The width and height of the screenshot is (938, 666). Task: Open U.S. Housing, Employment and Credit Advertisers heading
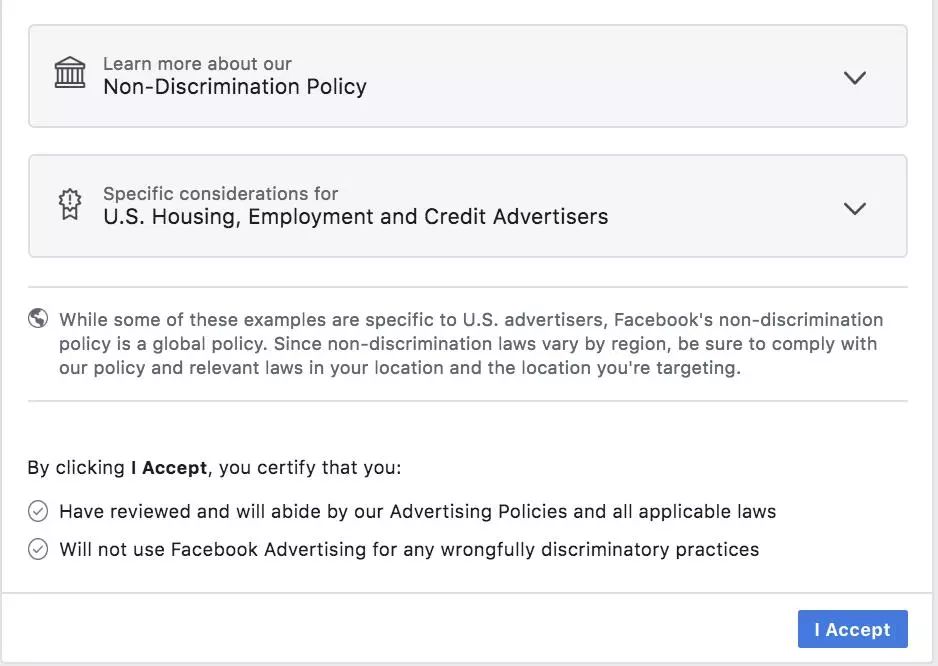[355, 217]
